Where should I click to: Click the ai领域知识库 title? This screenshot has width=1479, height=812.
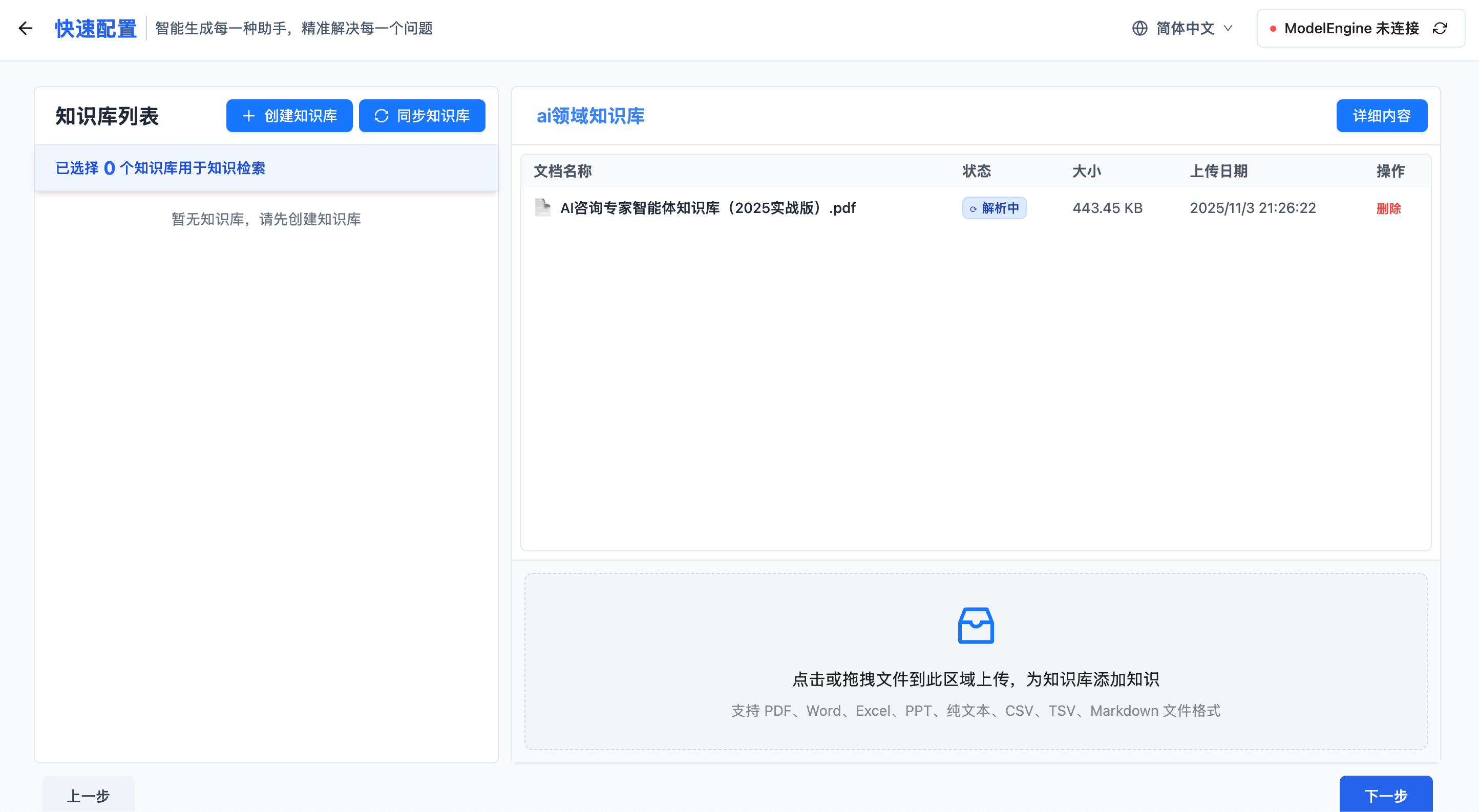590,116
